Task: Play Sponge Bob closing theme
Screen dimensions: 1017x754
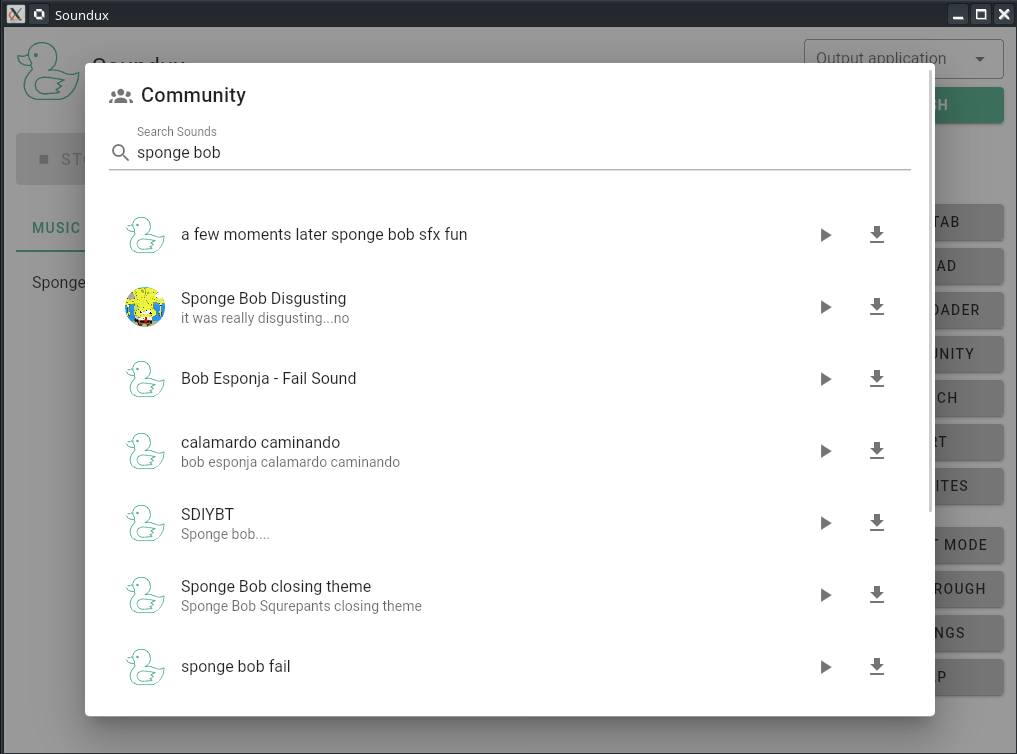Action: 826,595
